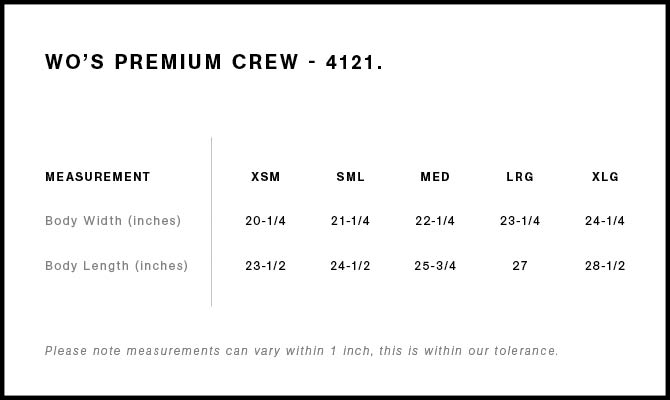Click the 27 body length value
This screenshot has height=400, width=670.
(520, 266)
